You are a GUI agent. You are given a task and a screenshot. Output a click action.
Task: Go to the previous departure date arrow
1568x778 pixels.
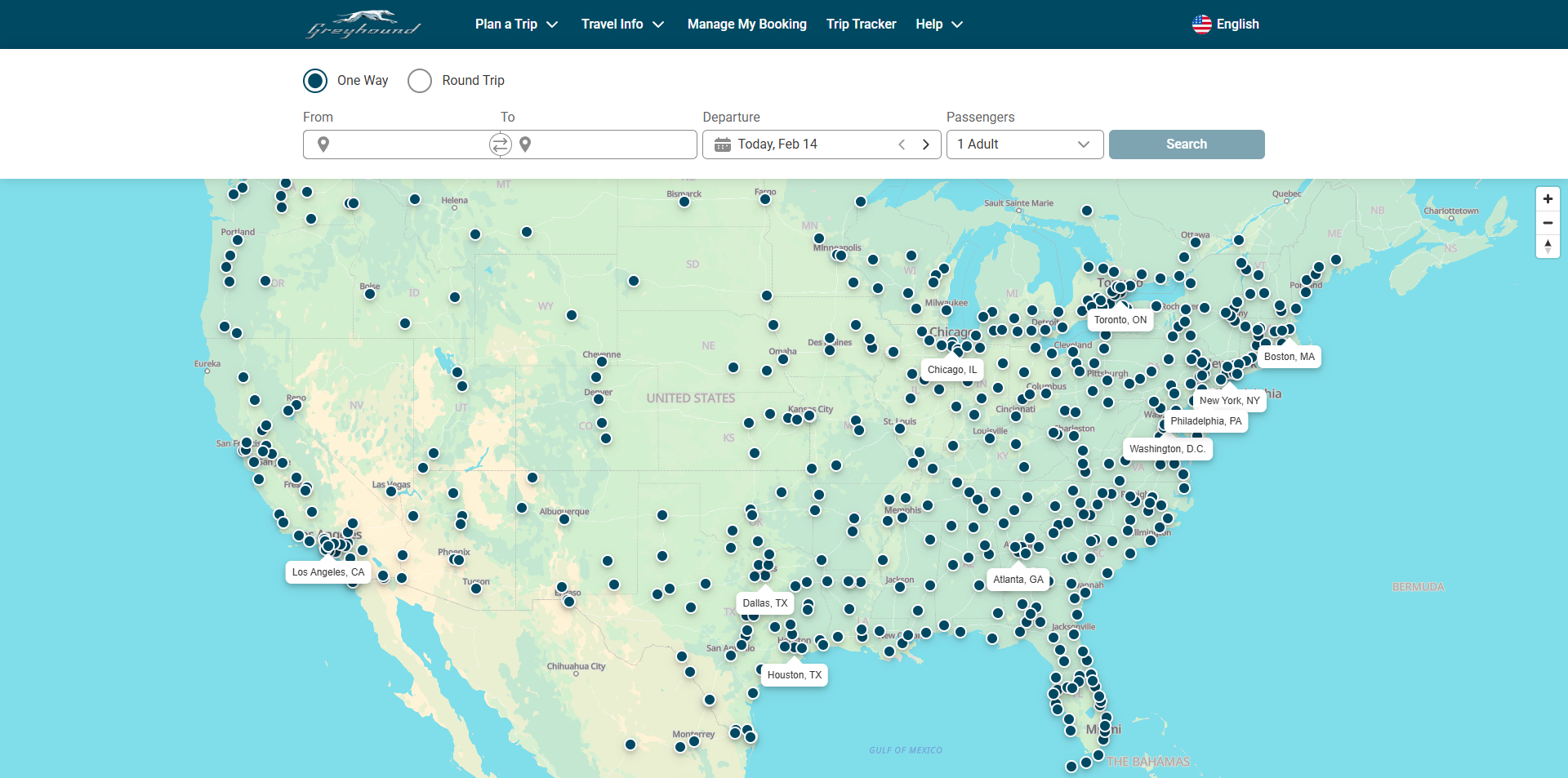(902, 144)
